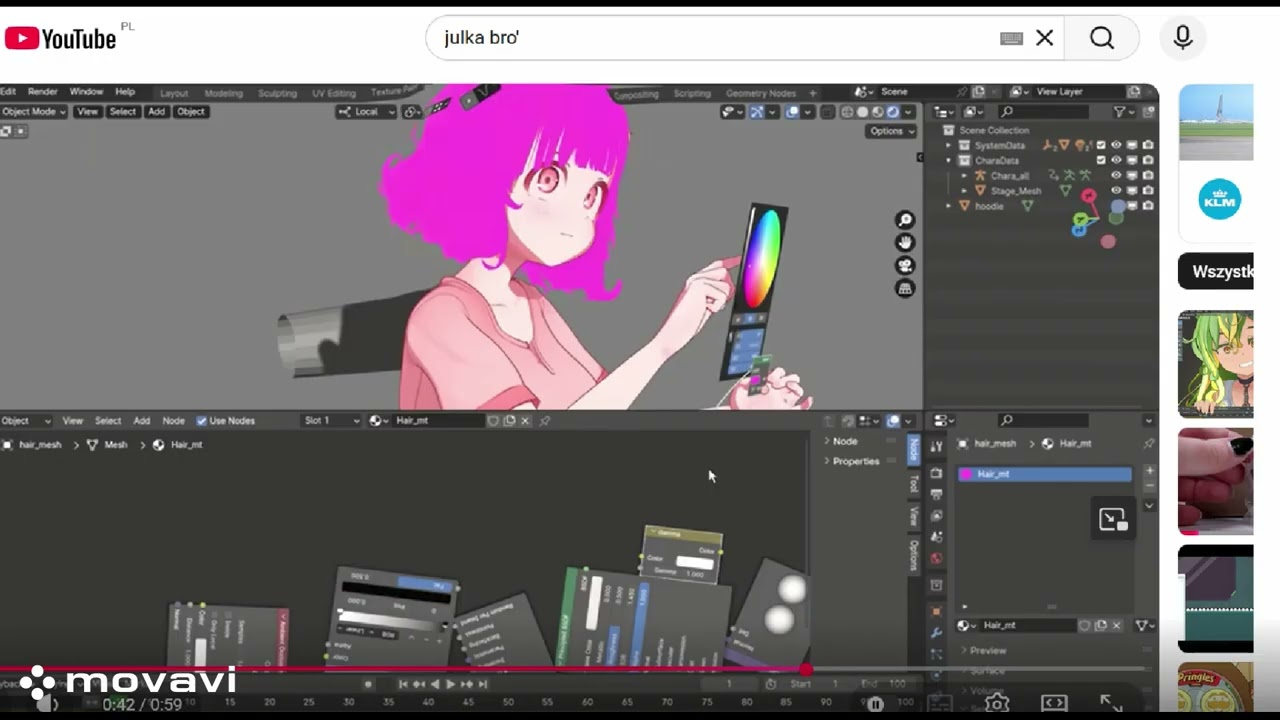Open the on-screen keyboard in search box

[1011, 38]
